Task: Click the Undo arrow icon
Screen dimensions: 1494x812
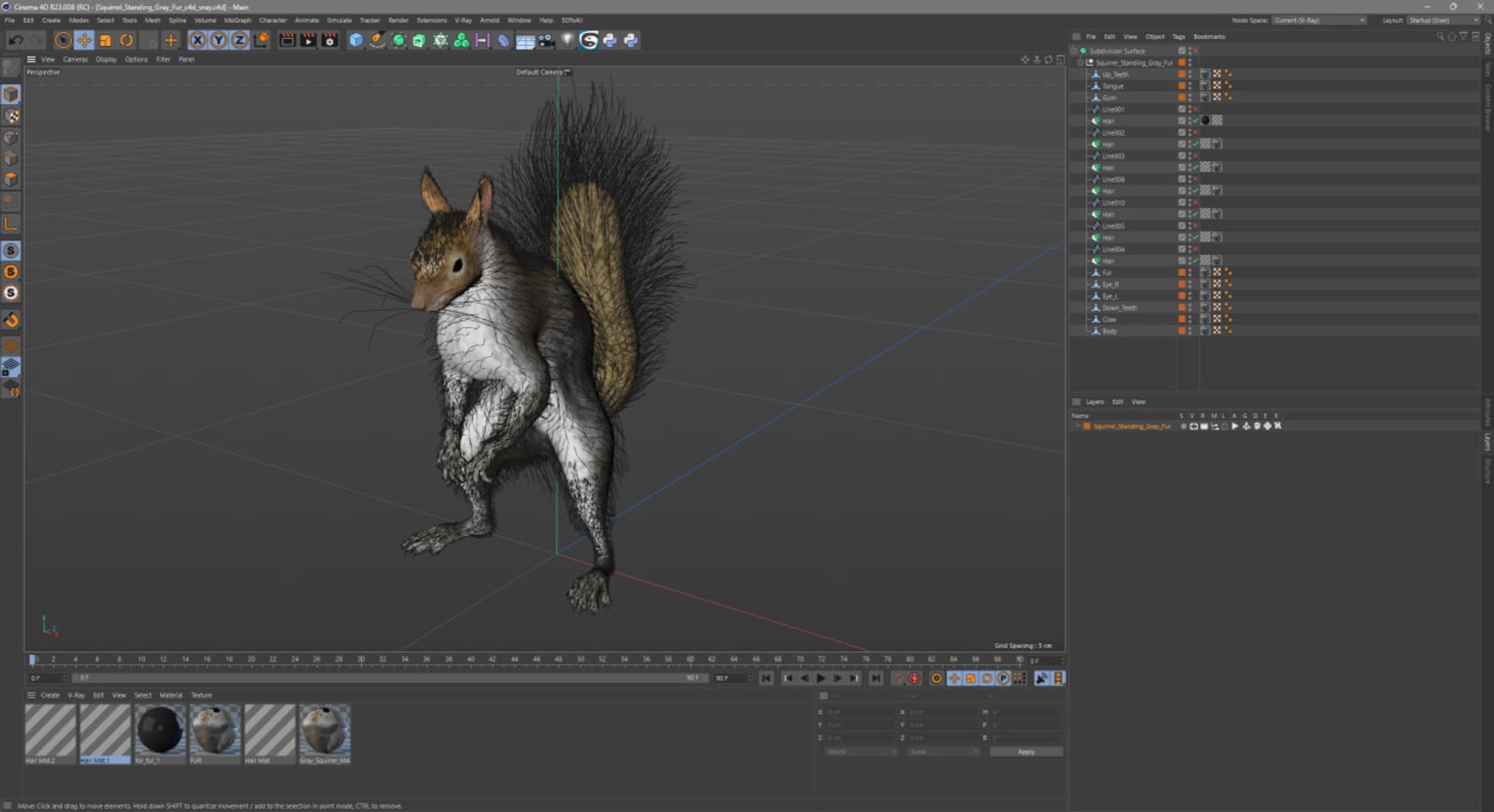Action: [16, 40]
